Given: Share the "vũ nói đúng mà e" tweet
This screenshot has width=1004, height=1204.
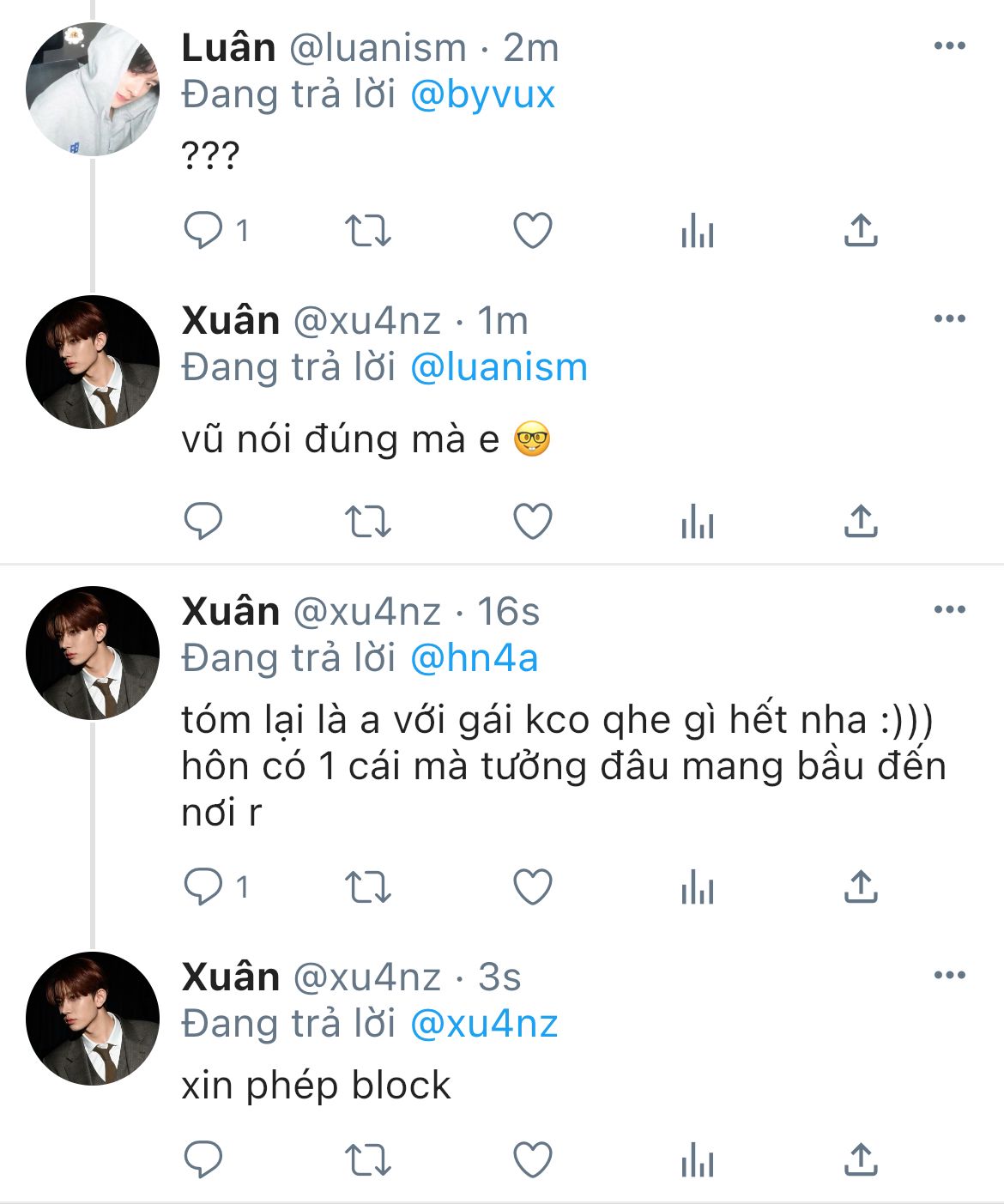Looking at the screenshot, I should pos(860,521).
